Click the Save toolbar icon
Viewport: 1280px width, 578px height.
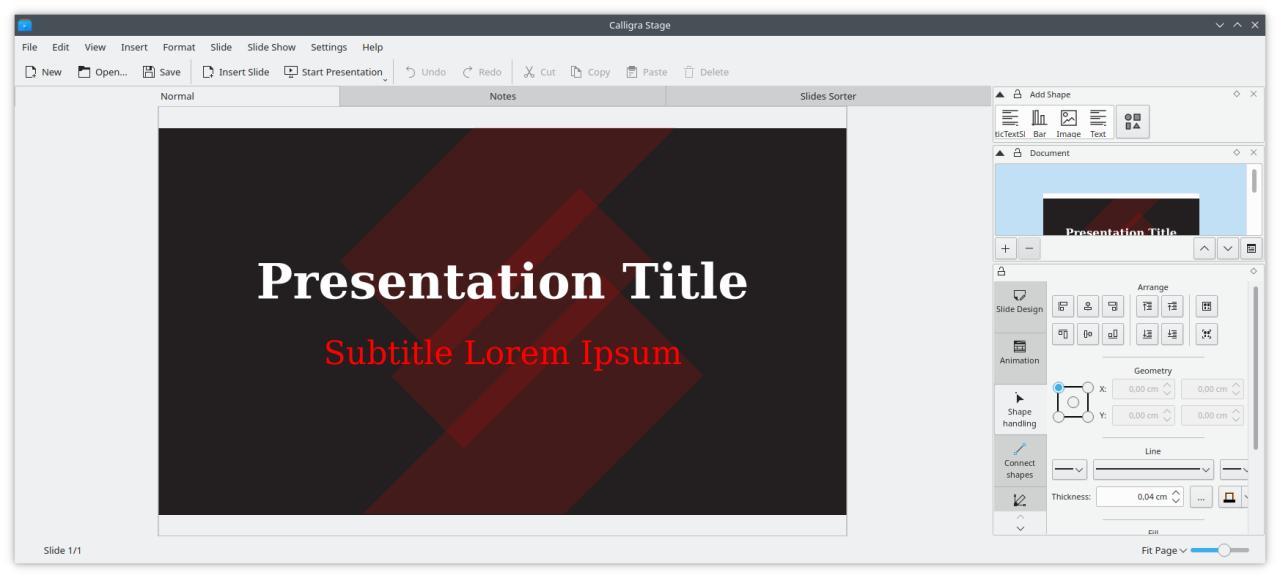pyautogui.click(x=161, y=72)
